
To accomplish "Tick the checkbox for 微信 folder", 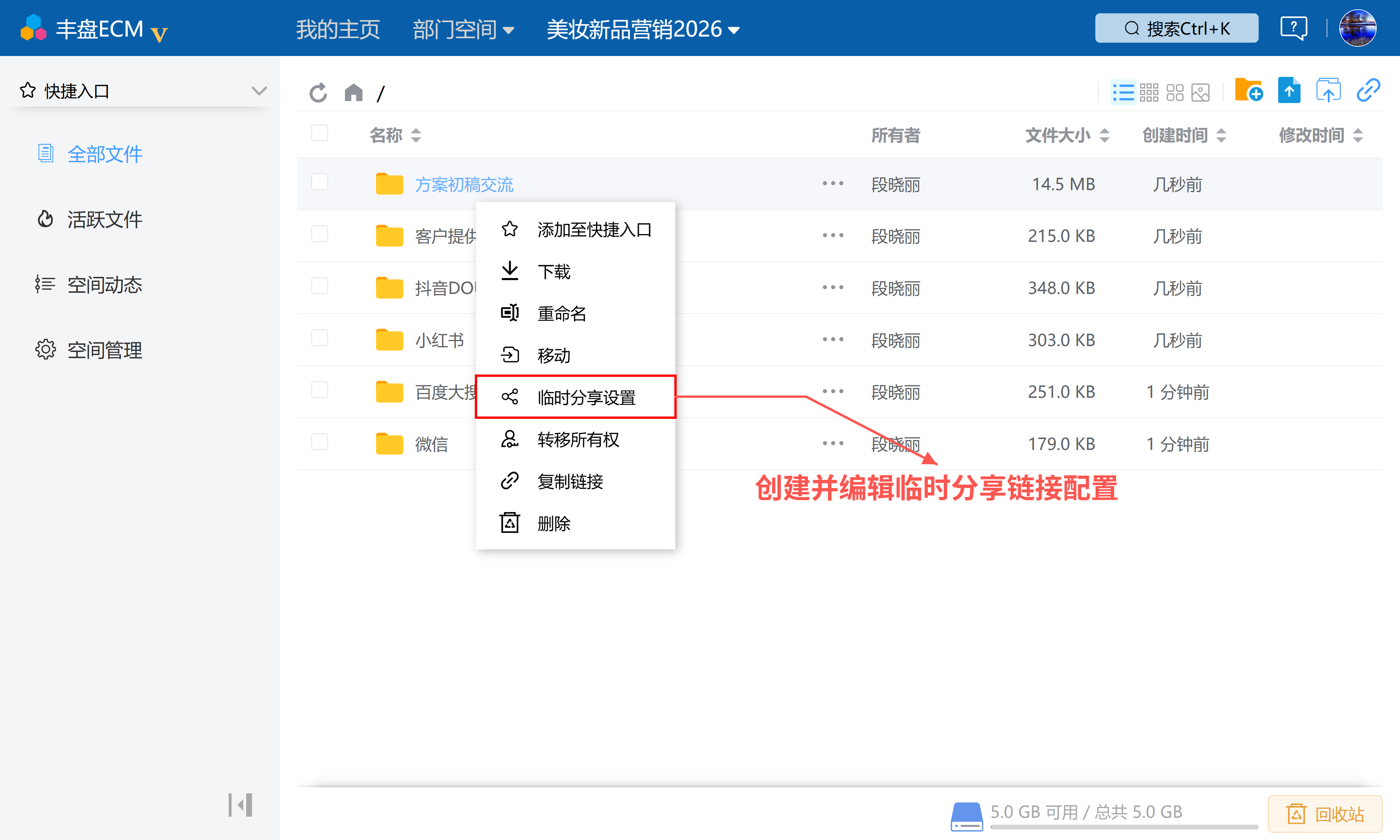I will (320, 442).
